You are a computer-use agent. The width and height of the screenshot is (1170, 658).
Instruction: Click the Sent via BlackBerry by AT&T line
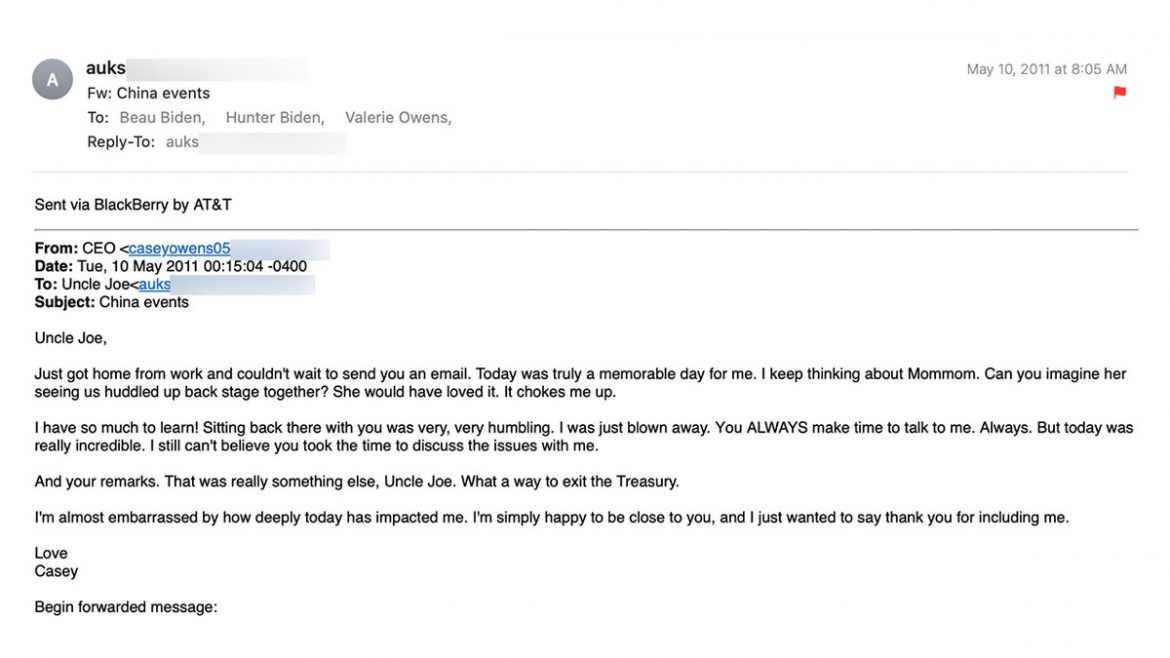click(133, 205)
